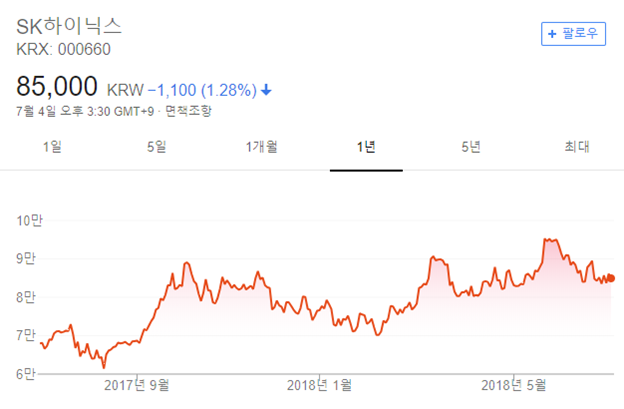Click the 면책조항 disclaimer link

pos(188,111)
